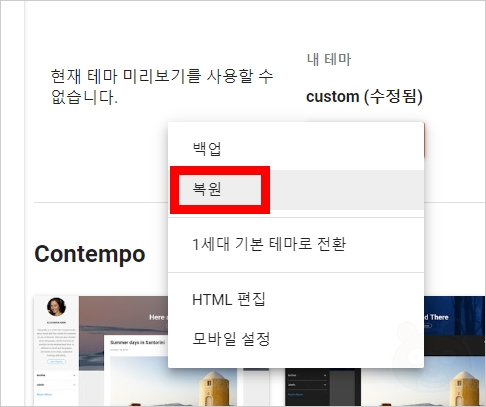Click the custom (수정됨) theme title
This screenshot has height=407, width=486.
pyautogui.click(x=364, y=97)
